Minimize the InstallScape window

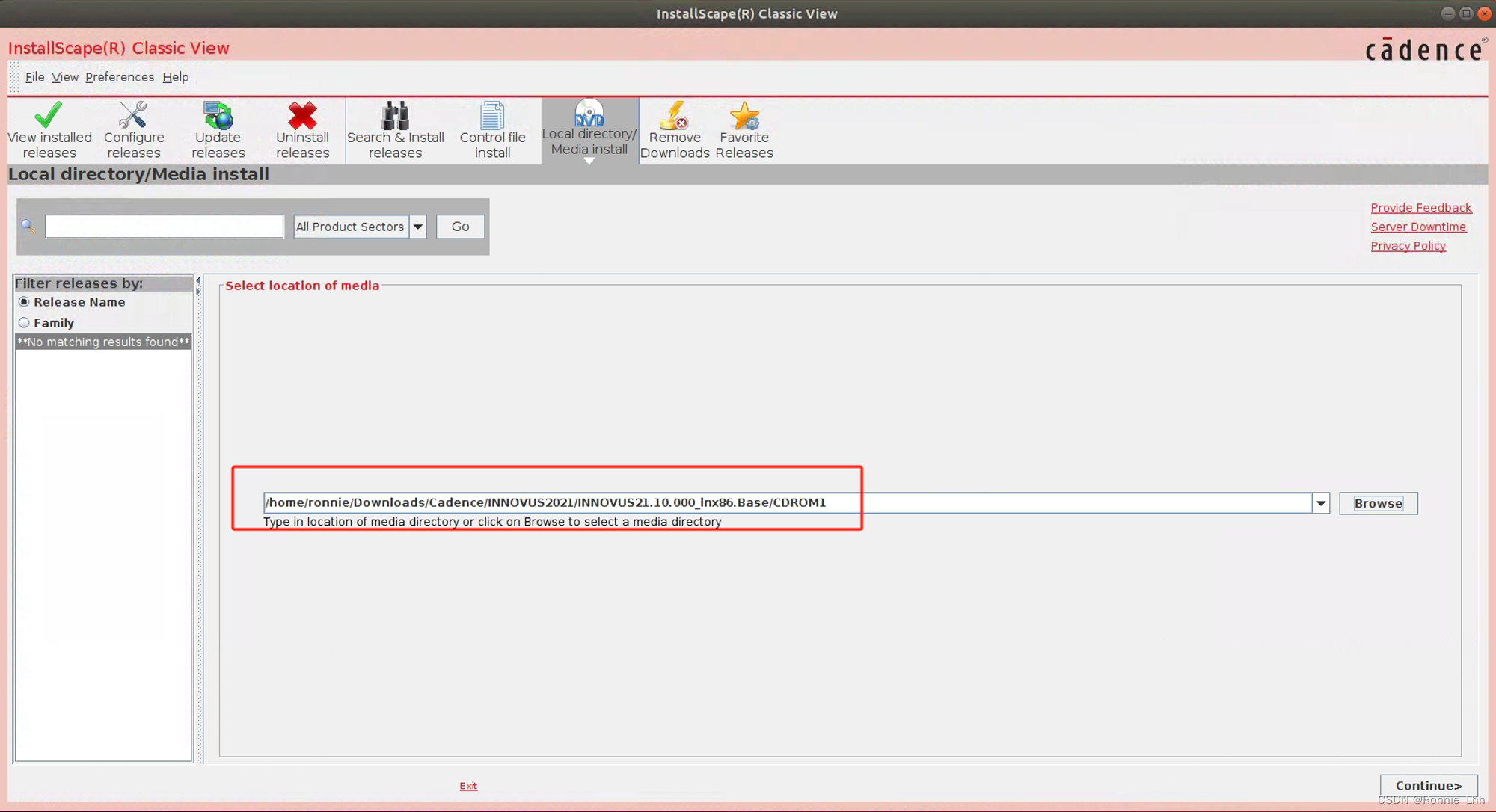click(x=1448, y=13)
